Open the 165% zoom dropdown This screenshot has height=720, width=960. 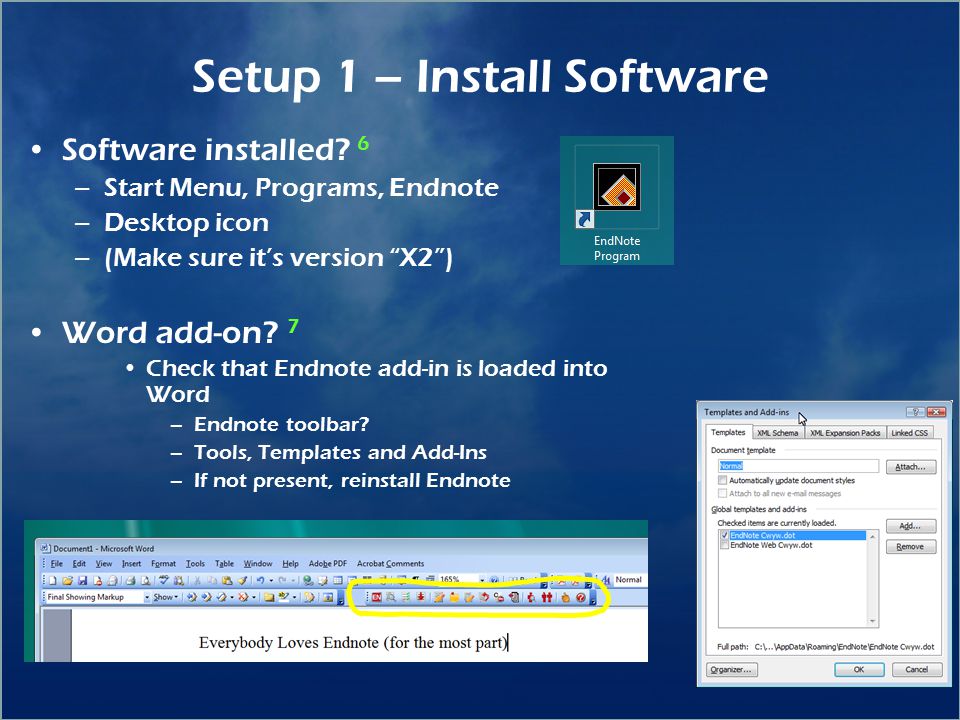[x=482, y=580]
